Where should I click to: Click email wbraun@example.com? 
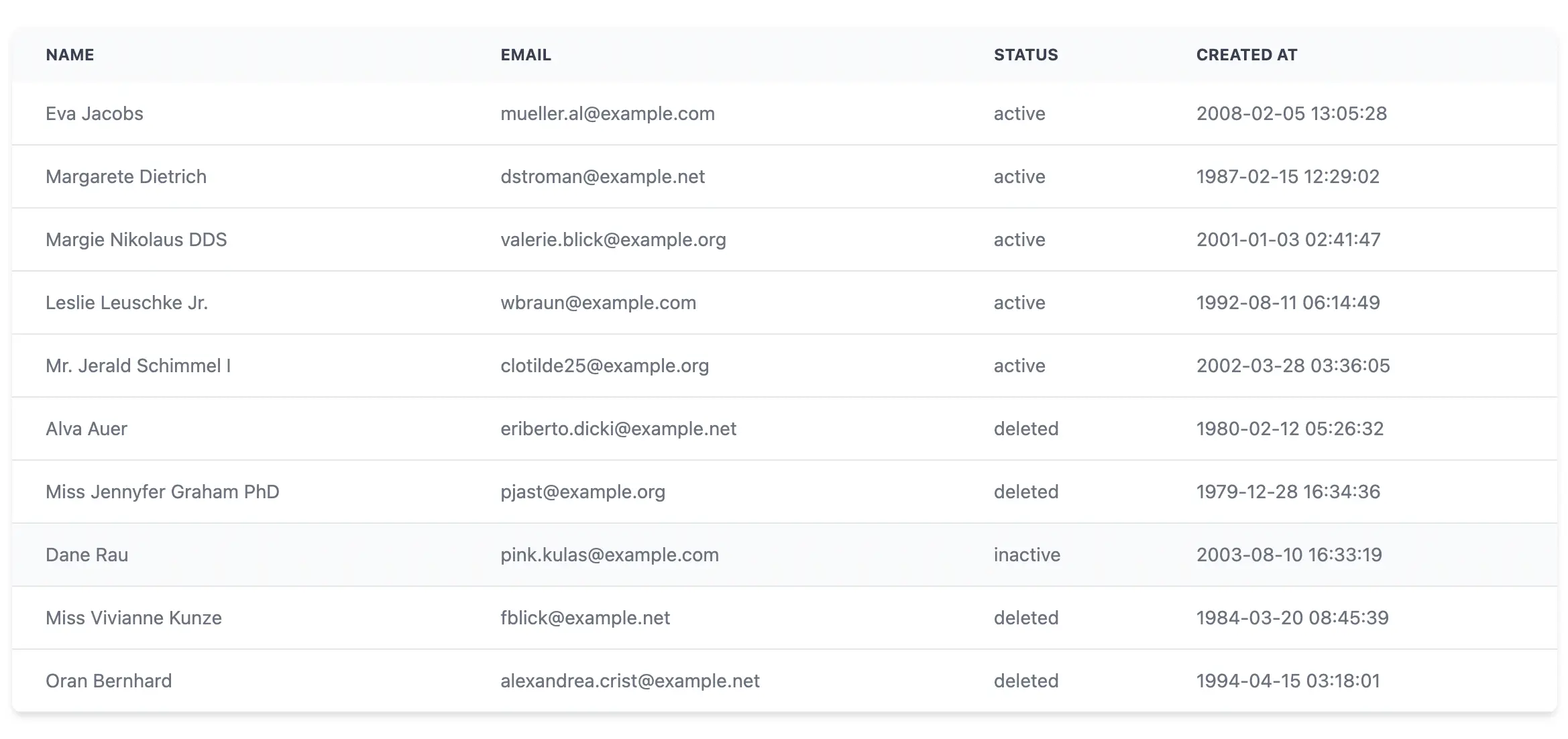pos(598,303)
